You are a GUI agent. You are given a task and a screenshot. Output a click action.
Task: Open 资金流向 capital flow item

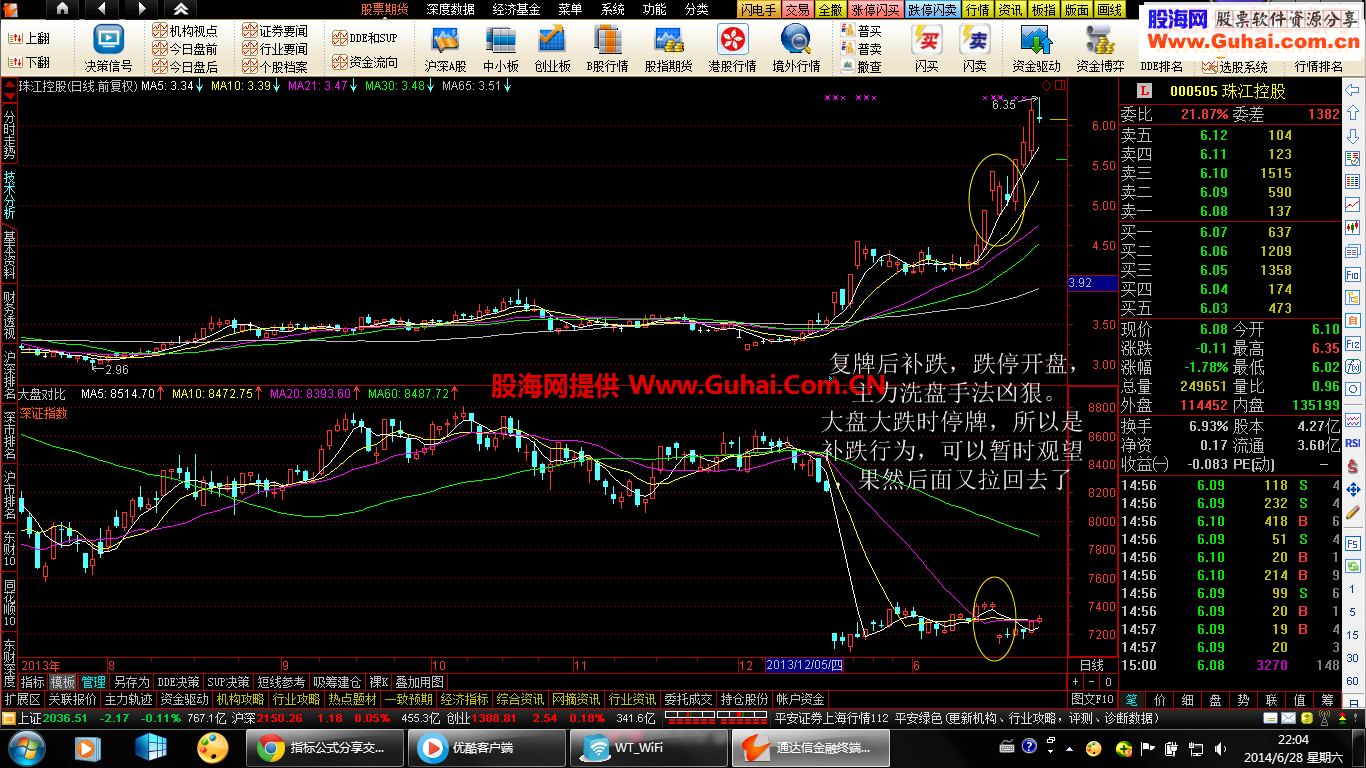365,62
